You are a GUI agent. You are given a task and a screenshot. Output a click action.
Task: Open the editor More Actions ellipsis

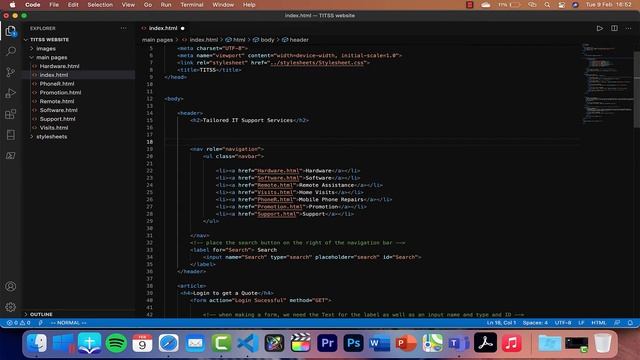(629, 28)
